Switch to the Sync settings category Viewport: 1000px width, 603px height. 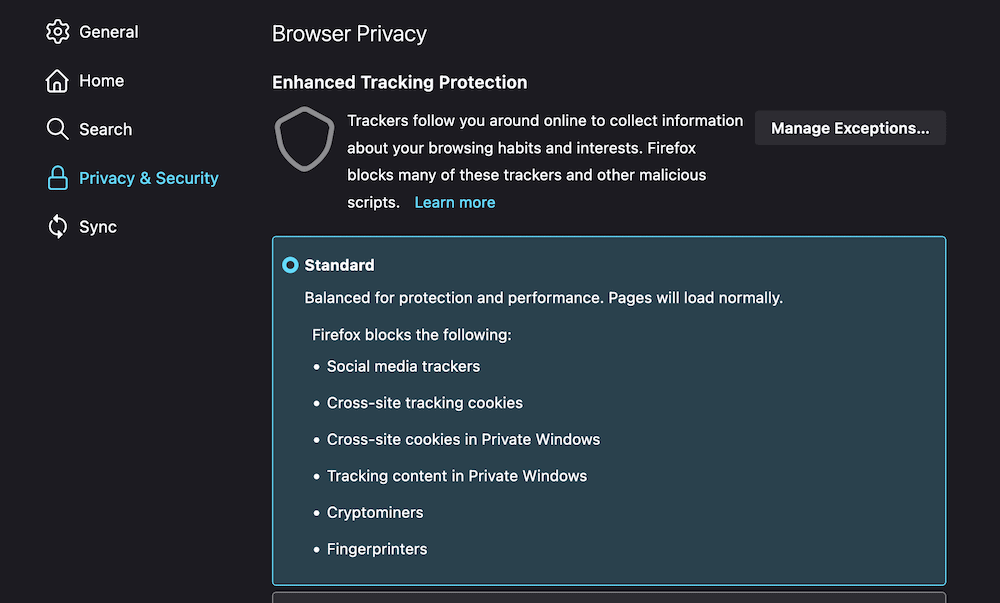click(98, 227)
